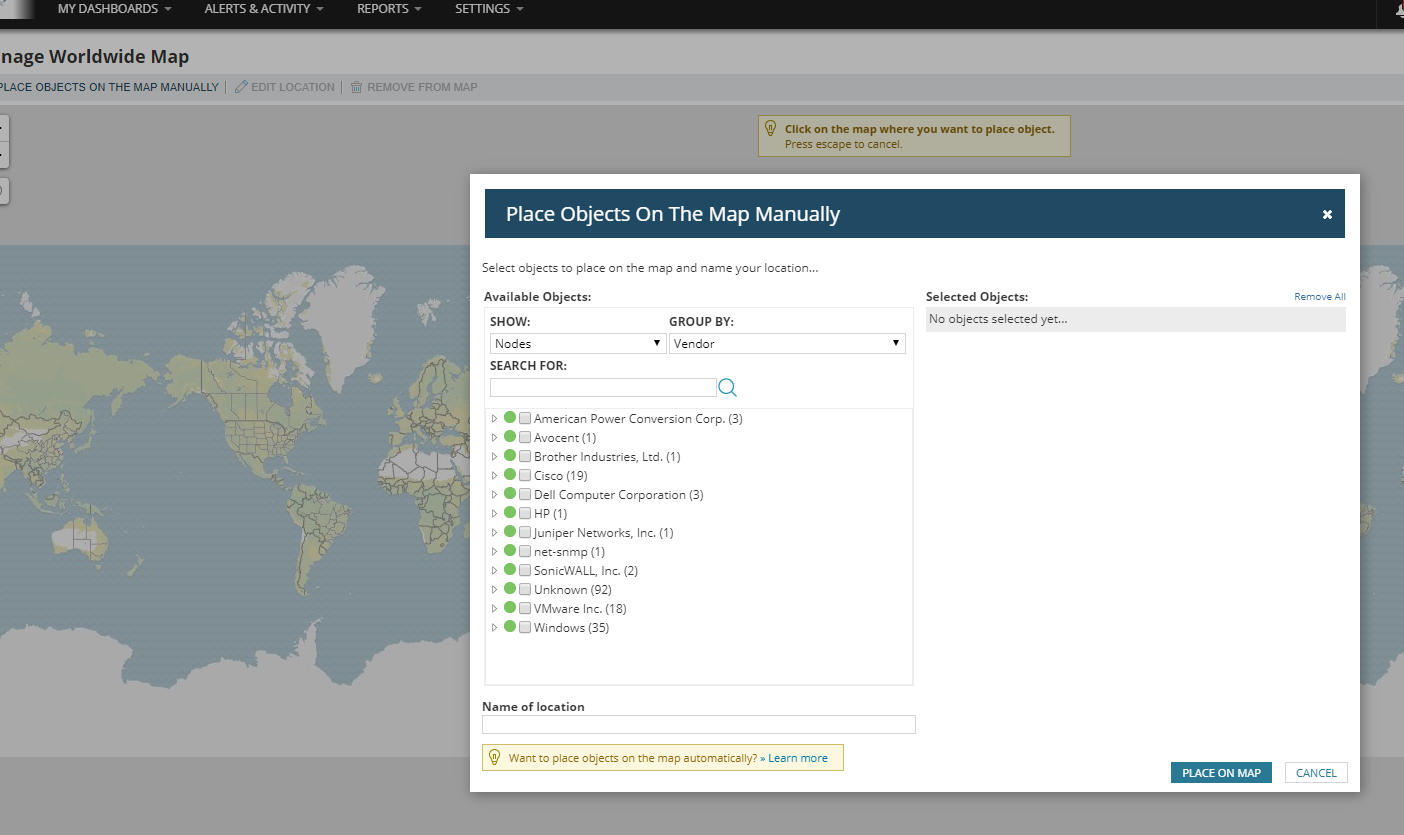Click the Name of location field

pyautogui.click(x=698, y=725)
